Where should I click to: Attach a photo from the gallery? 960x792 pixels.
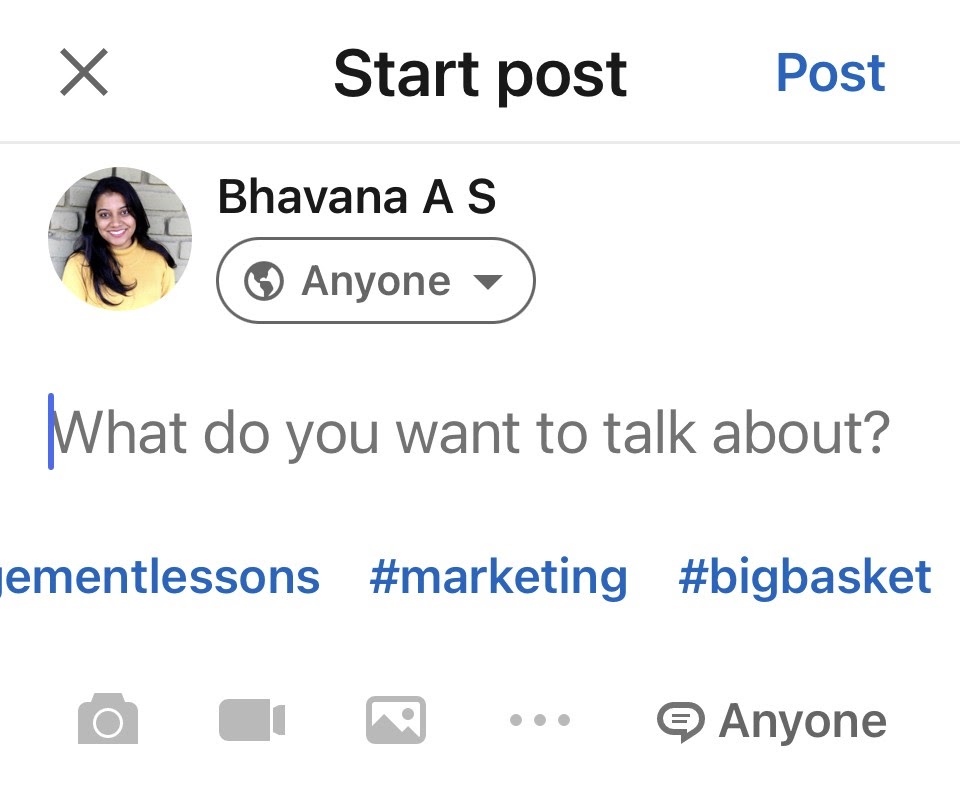[396, 720]
